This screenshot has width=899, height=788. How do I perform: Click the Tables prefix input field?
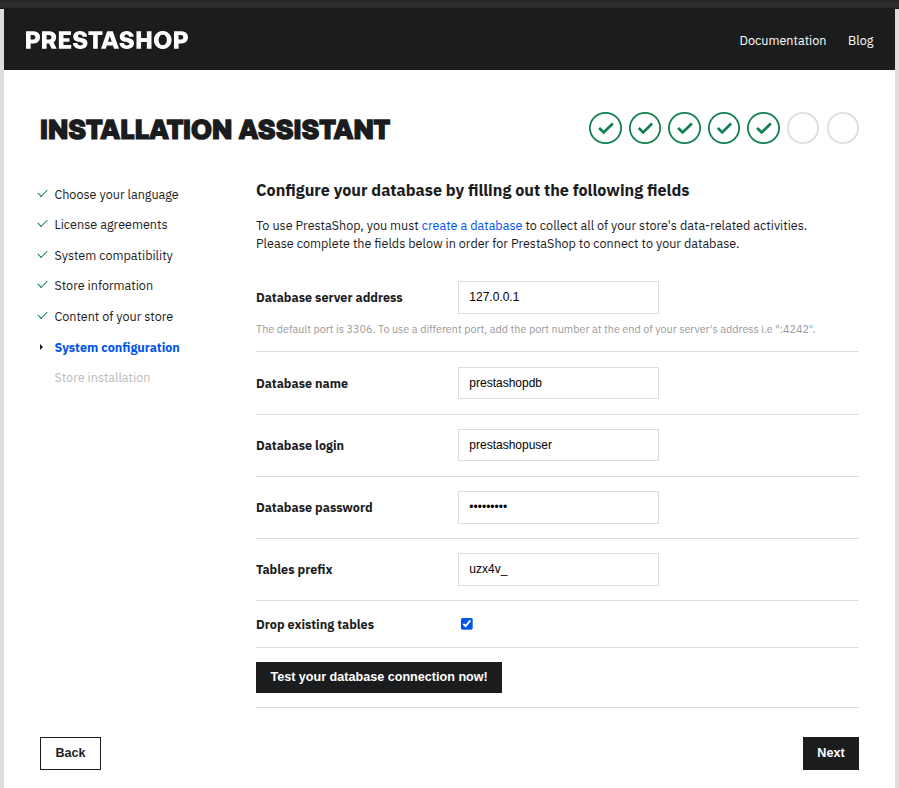pyautogui.click(x=557, y=569)
